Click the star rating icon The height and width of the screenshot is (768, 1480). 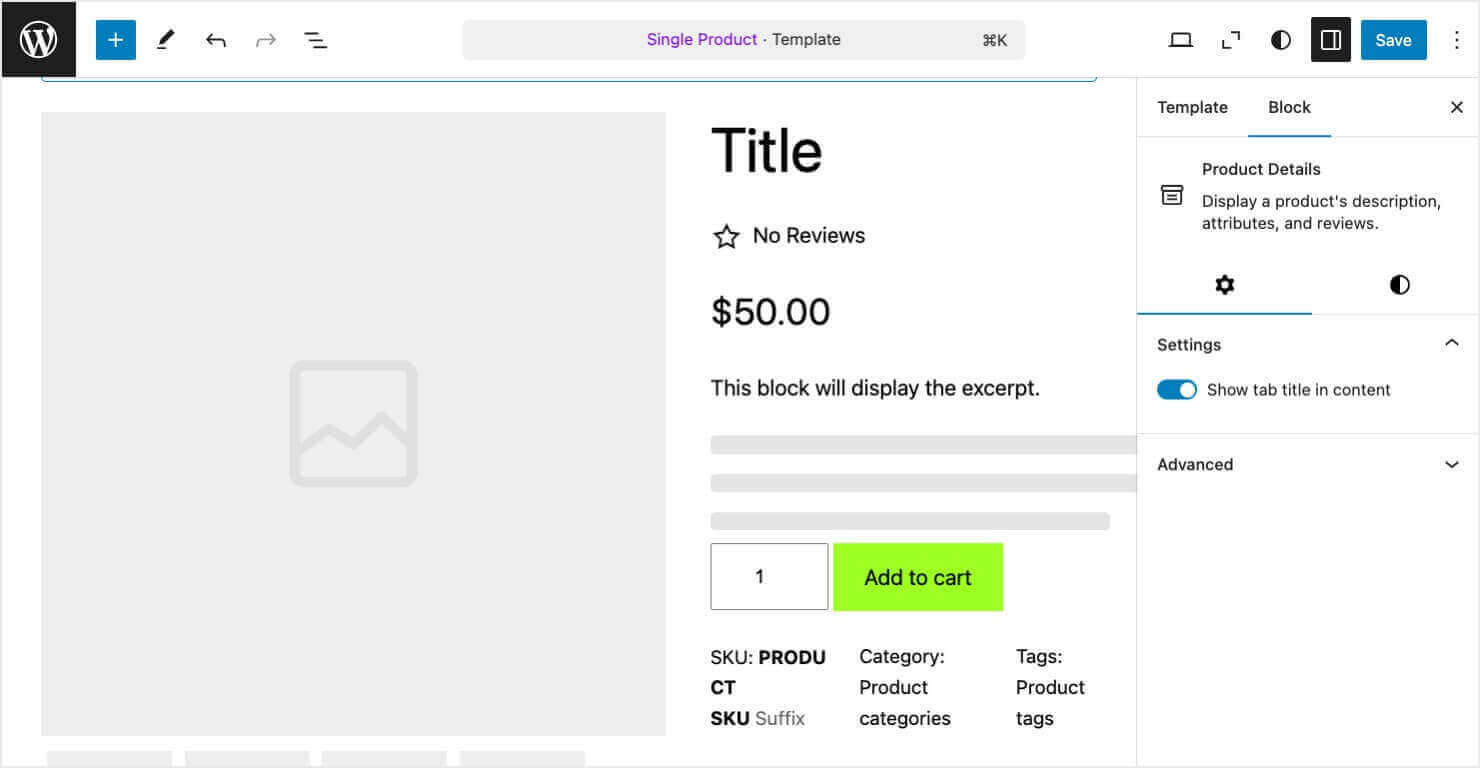point(726,236)
